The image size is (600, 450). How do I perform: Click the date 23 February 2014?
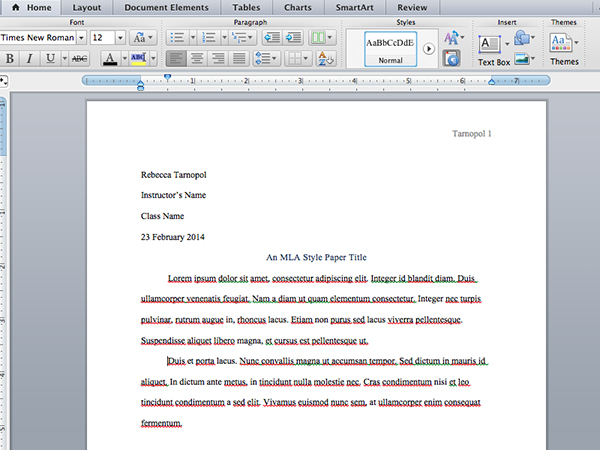173,237
